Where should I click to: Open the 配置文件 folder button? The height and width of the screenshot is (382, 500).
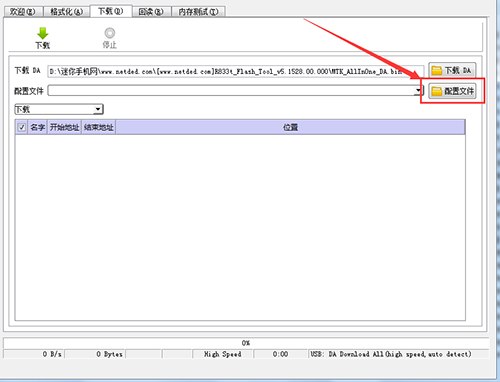452,91
